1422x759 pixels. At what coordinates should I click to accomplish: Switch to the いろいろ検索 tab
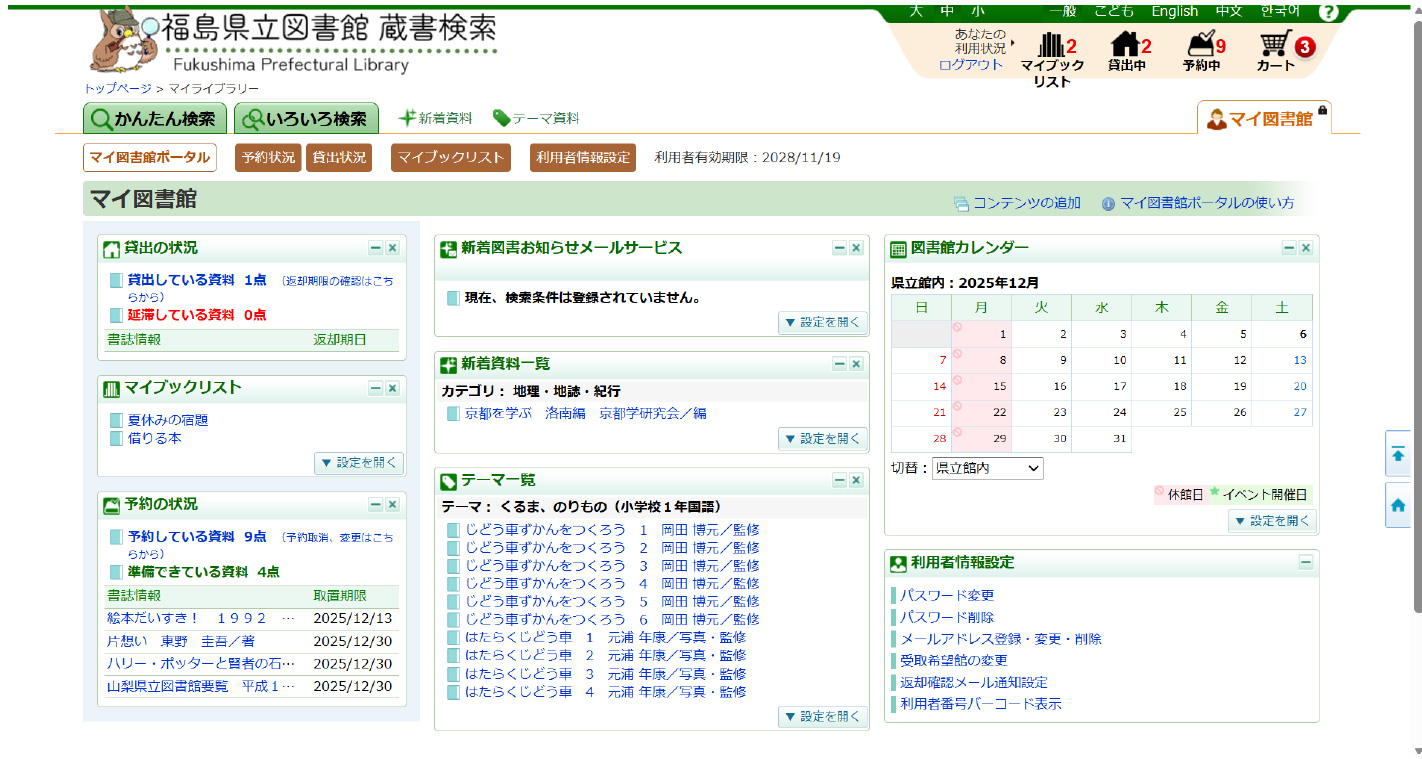click(306, 119)
